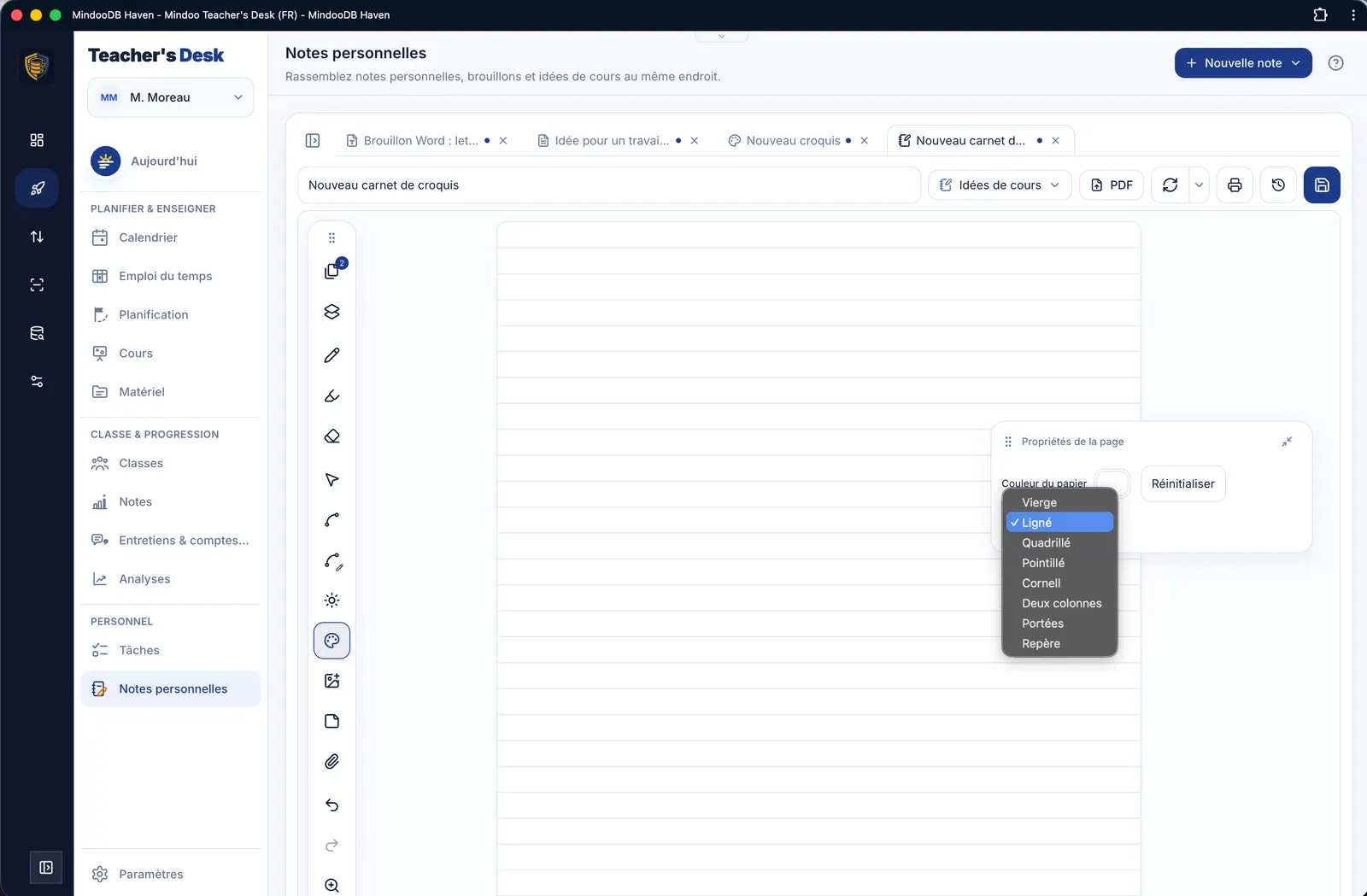The image size is (1367, 896).
Task: Choose Repère paper style
Action: pos(1059,643)
